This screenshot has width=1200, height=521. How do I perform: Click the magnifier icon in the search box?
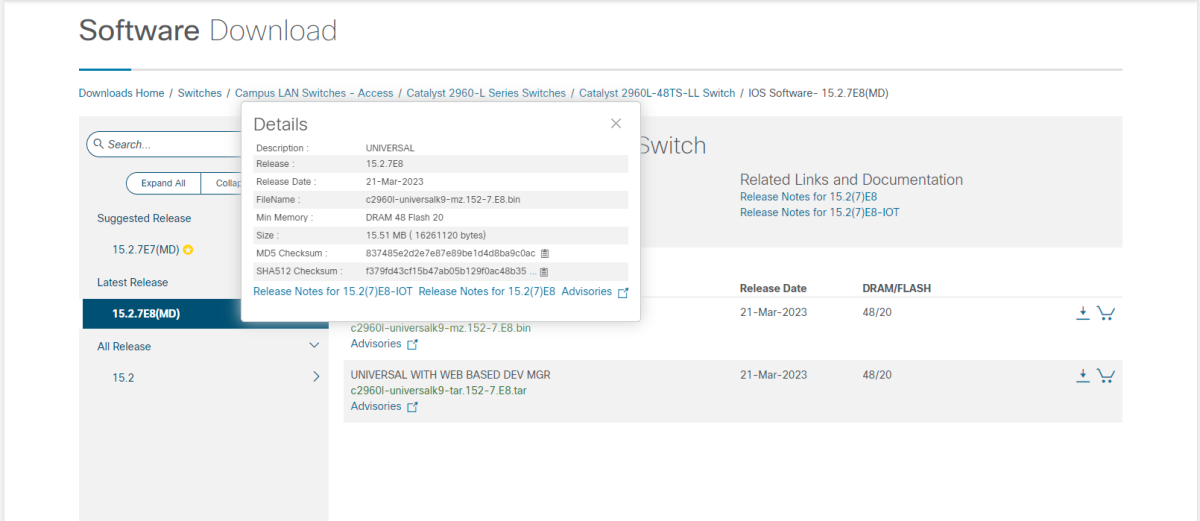(98, 144)
